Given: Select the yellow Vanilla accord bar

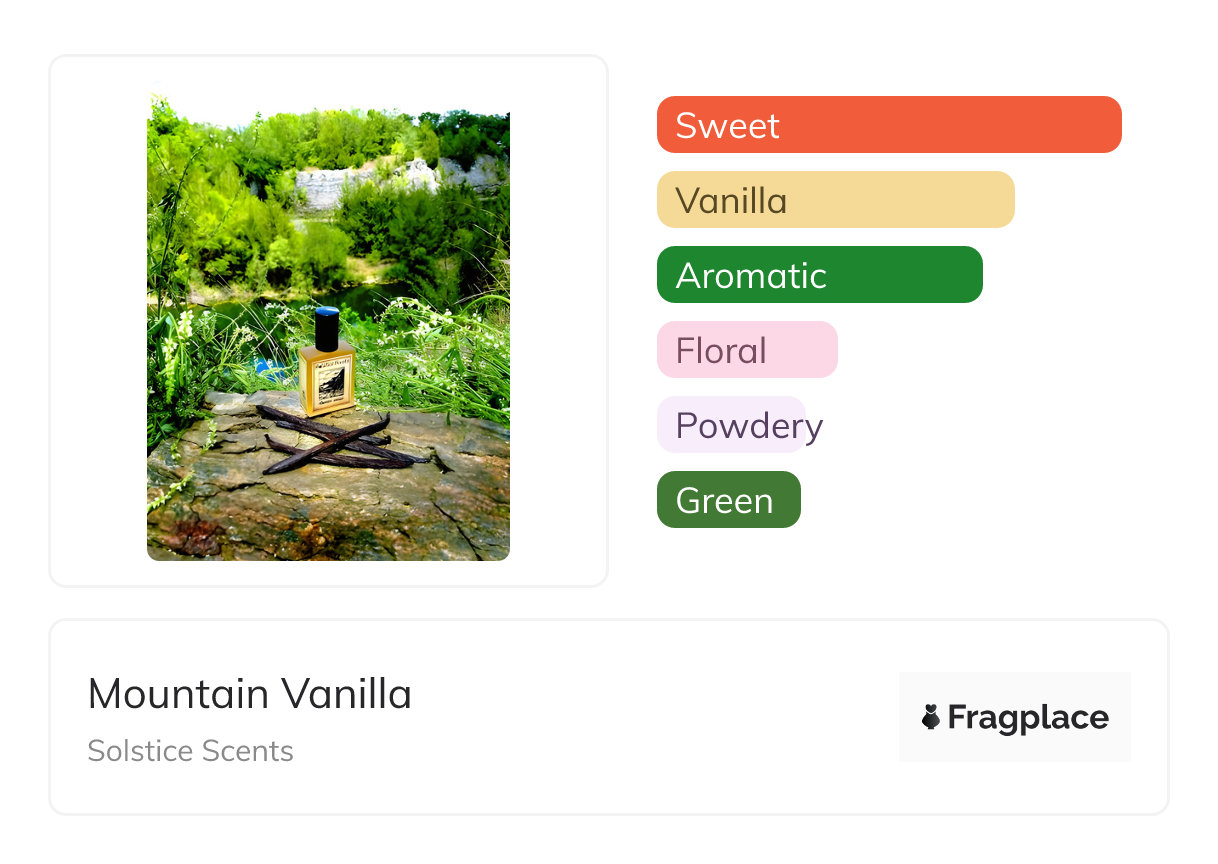Looking at the screenshot, I should tap(835, 200).
